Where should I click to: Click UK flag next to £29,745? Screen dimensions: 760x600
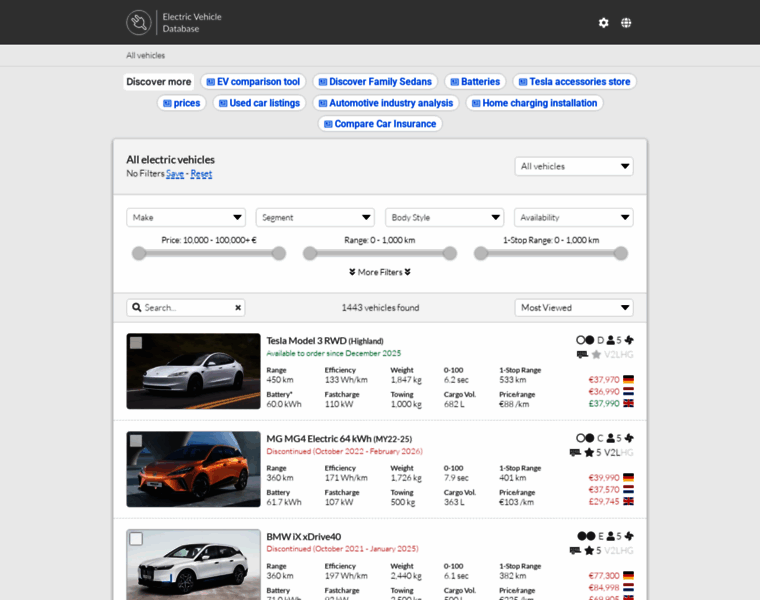pyautogui.click(x=628, y=501)
